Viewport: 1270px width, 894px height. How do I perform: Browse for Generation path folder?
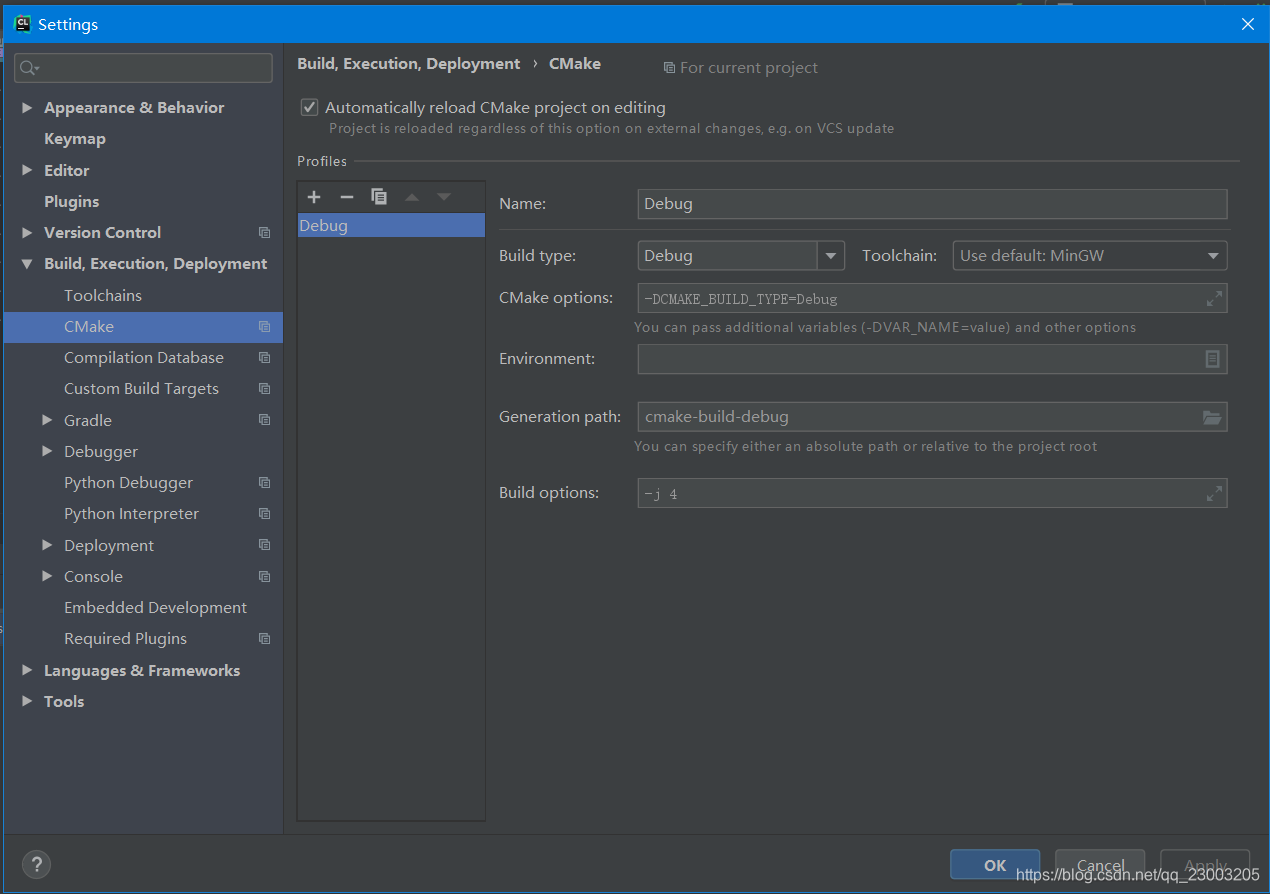pyautogui.click(x=1212, y=417)
